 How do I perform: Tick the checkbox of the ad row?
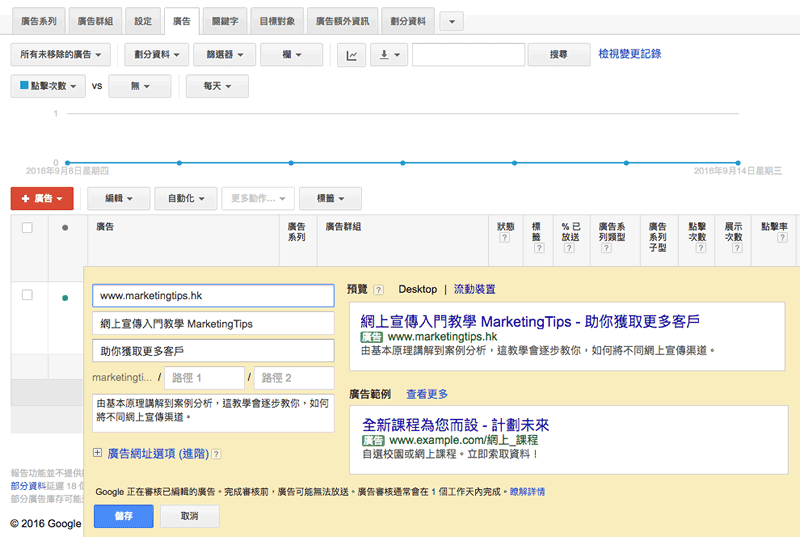(28, 295)
